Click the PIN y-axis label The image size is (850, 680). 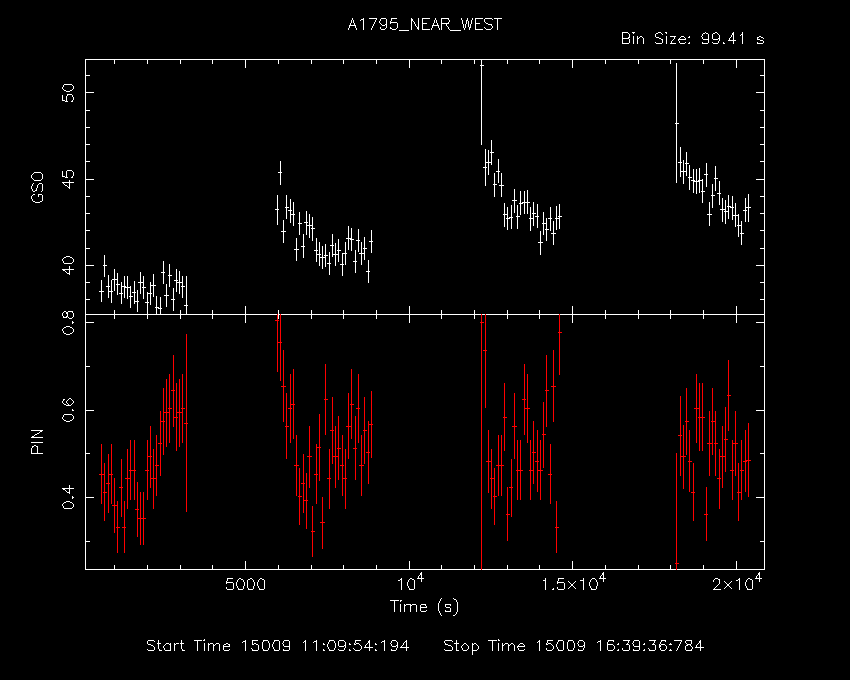(x=37, y=442)
